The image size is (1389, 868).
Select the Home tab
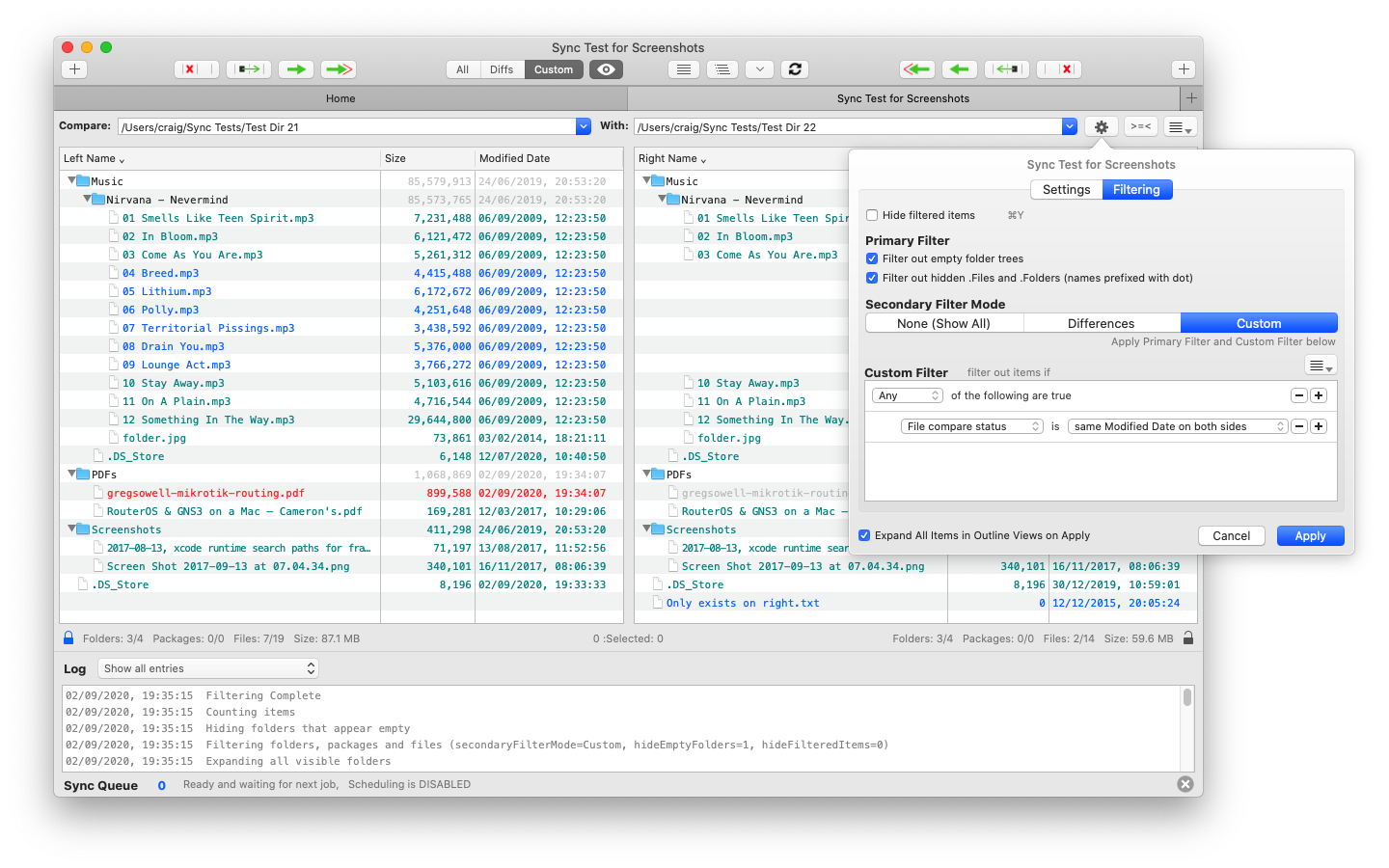[x=340, y=98]
